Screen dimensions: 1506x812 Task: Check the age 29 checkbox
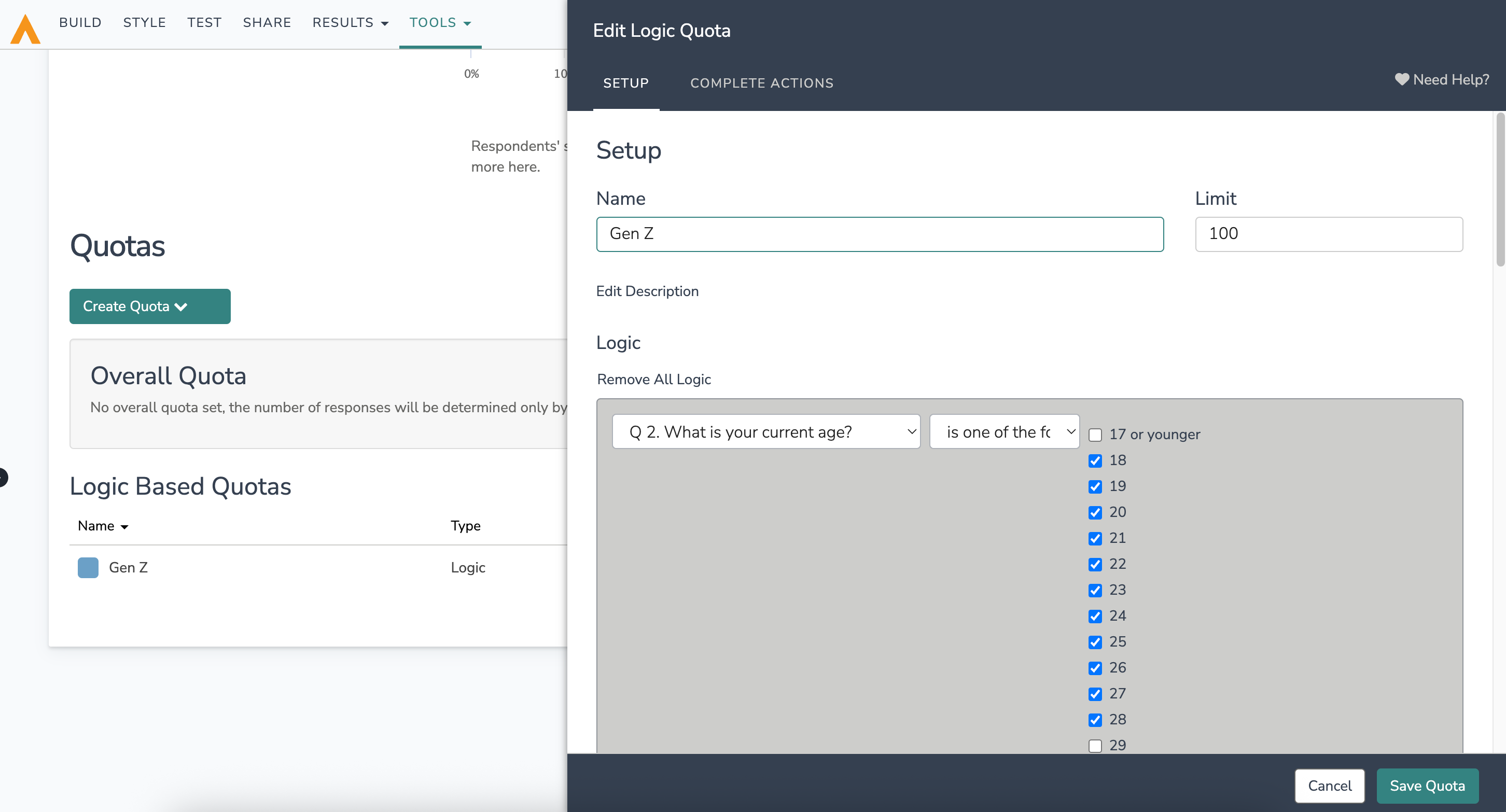tap(1095, 746)
